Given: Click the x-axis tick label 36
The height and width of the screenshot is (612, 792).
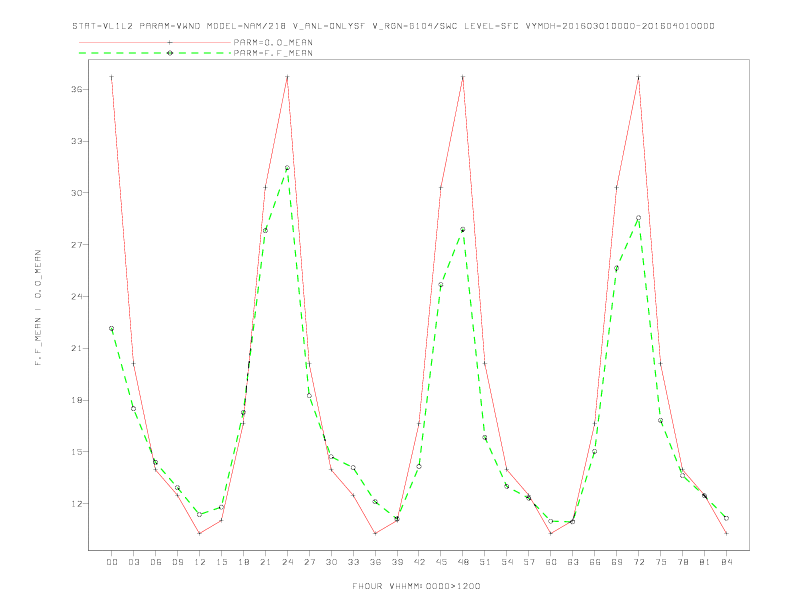Looking at the screenshot, I should (x=375, y=562).
